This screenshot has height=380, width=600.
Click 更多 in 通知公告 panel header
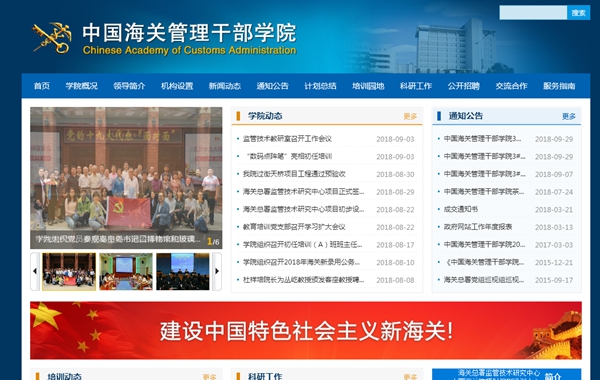pyautogui.click(x=569, y=116)
